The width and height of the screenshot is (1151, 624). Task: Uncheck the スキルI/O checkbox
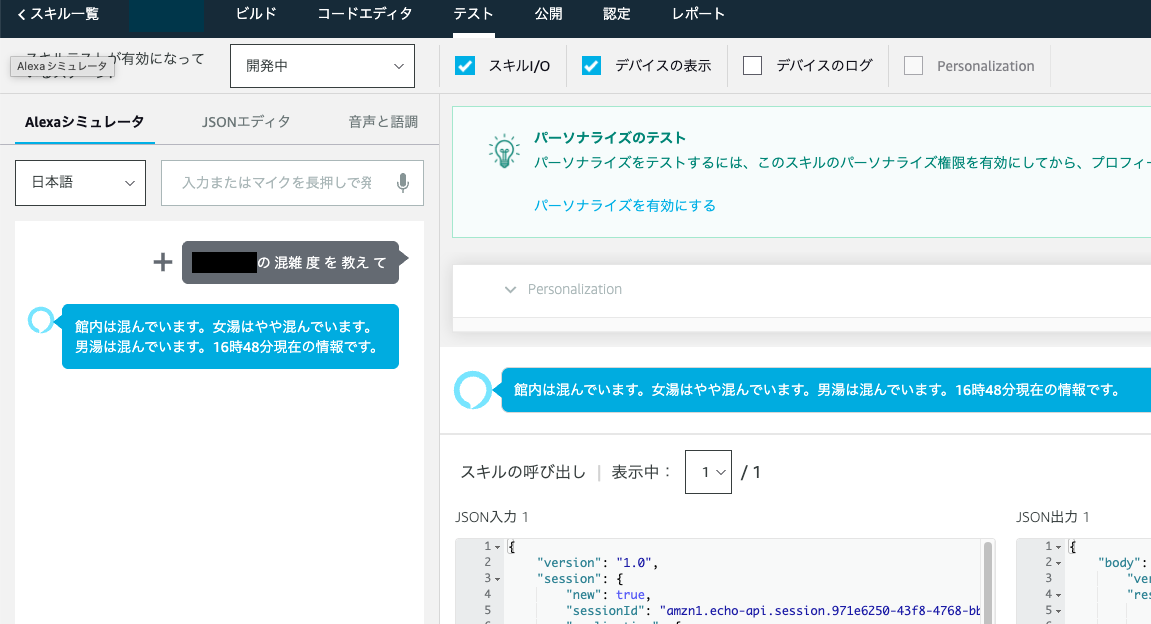[x=465, y=66]
